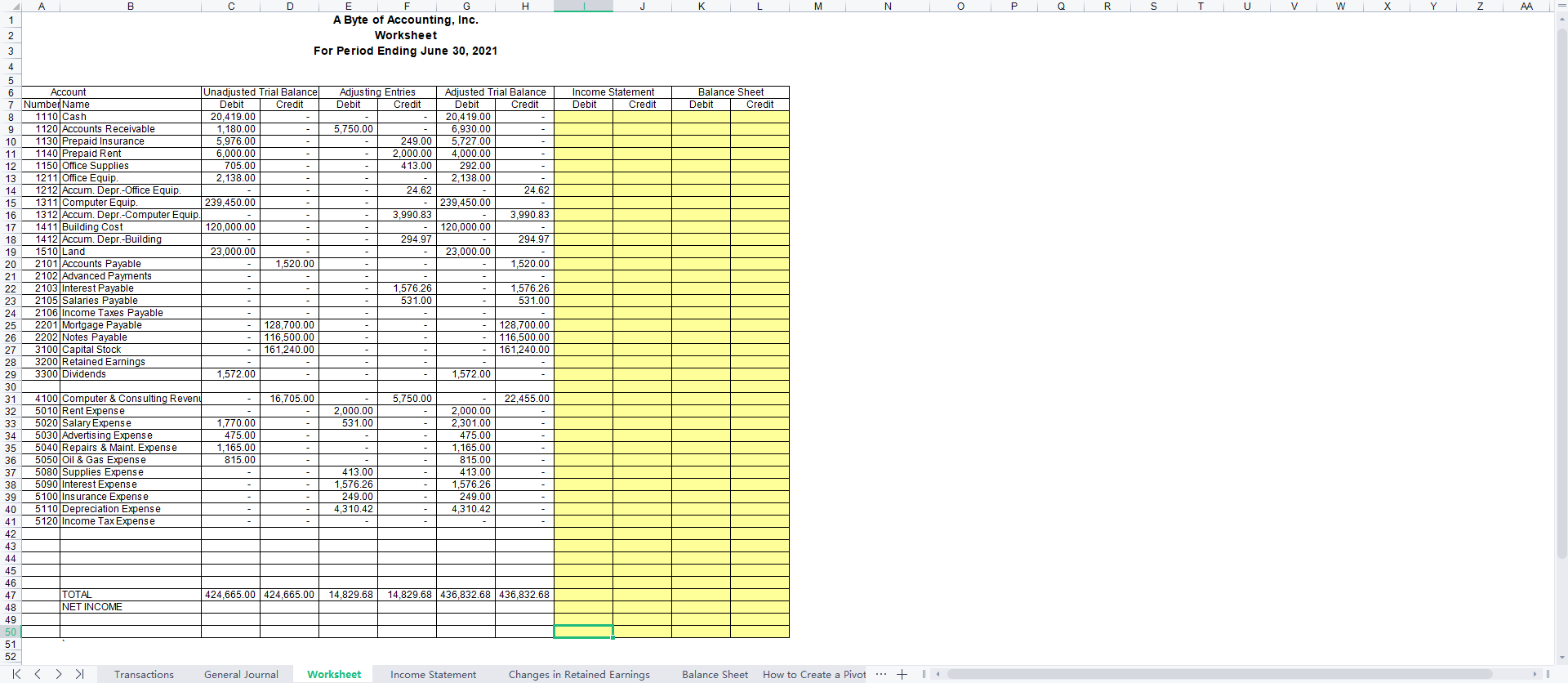Select column AA header
Viewport: 1568px width, 683px height.
1526,6
